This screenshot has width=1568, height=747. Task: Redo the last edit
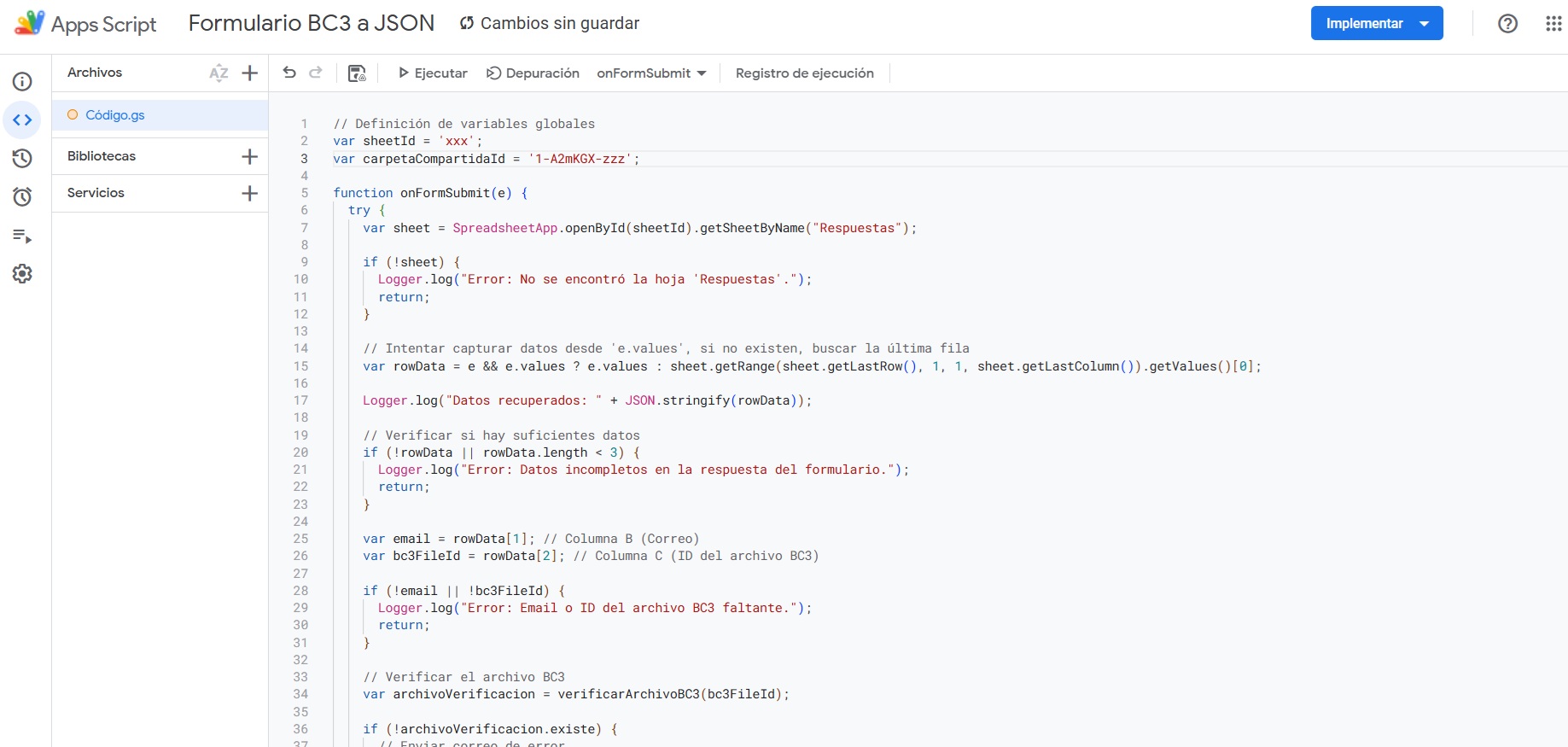(316, 73)
